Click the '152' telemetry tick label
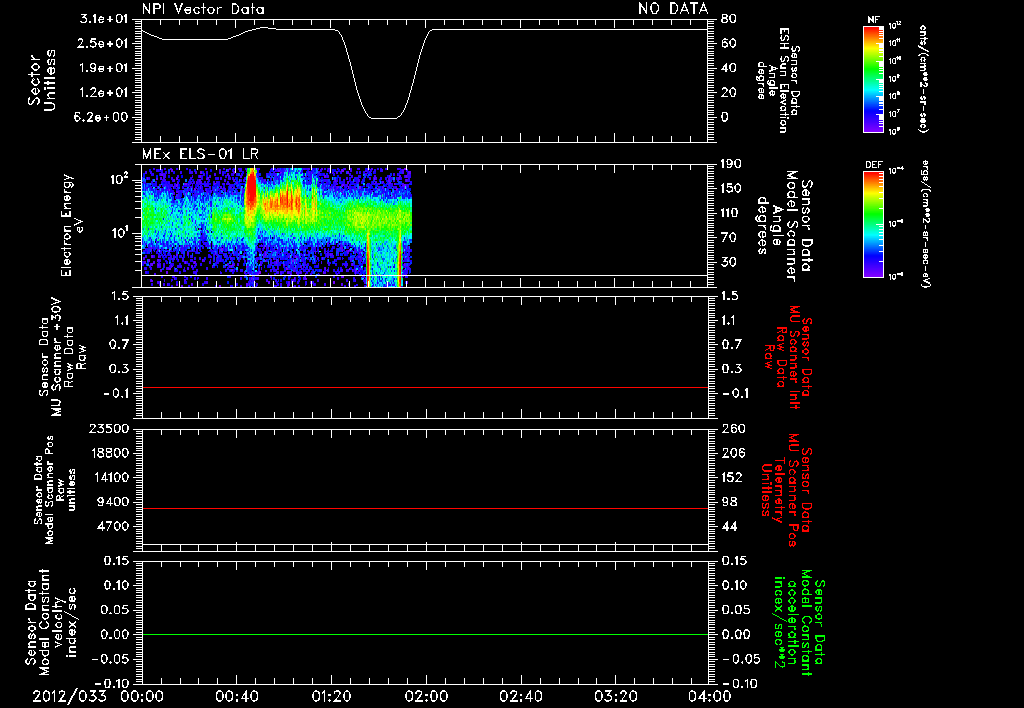1024x708 pixels. pyautogui.click(x=733, y=477)
